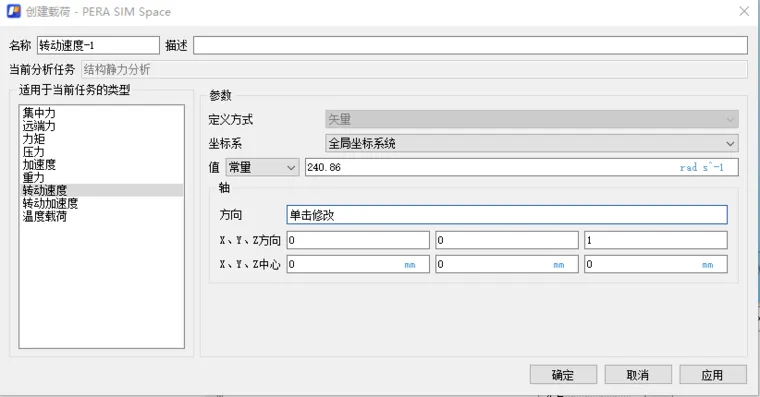This screenshot has height=397, width=760.
Task: Edit the Z center coordinate field
Action: tap(656, 265)
